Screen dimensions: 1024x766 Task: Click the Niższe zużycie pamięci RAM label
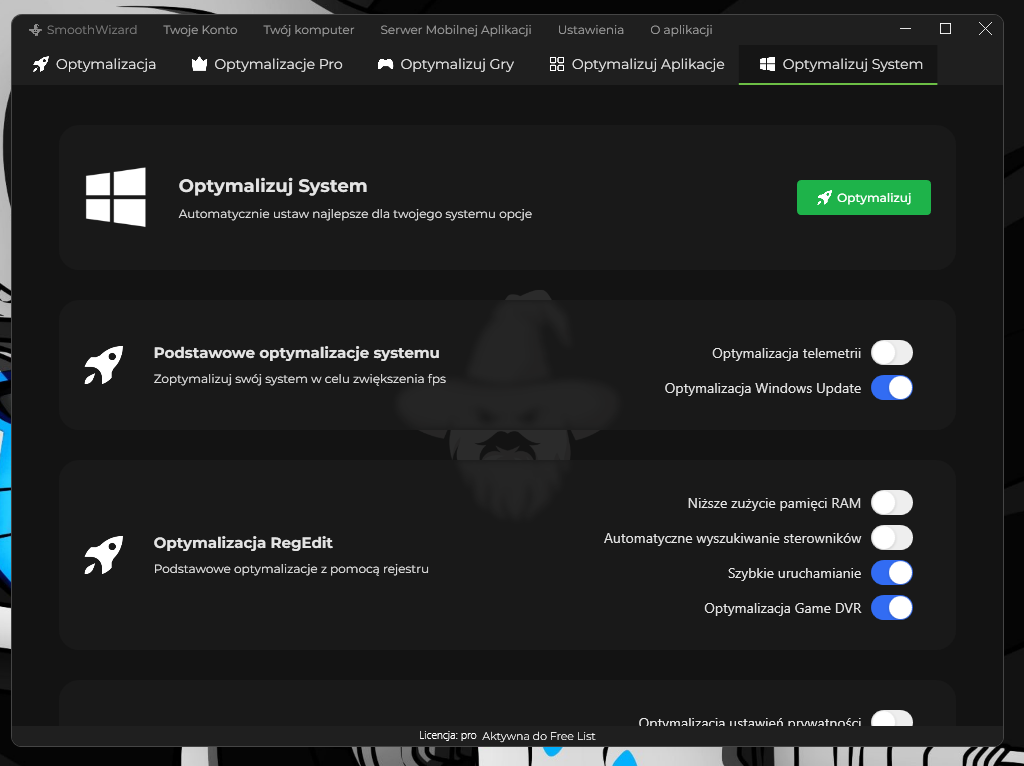774,503
